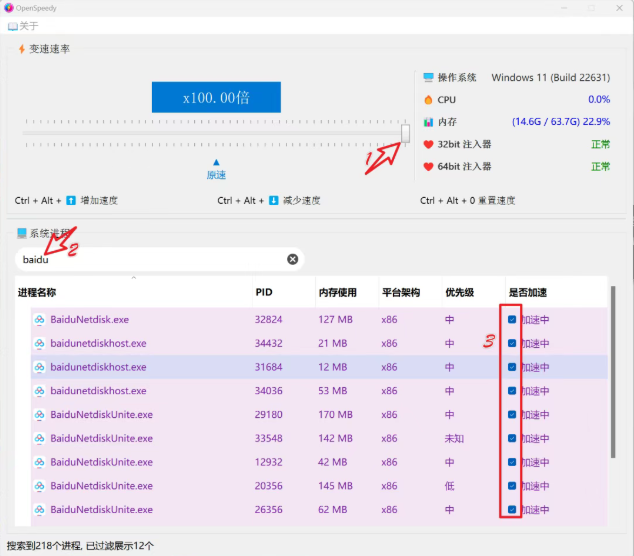Click the up-arrow 增加速度 hotkey icon
This screenshot has height=556, width=634.
[71, 200]
